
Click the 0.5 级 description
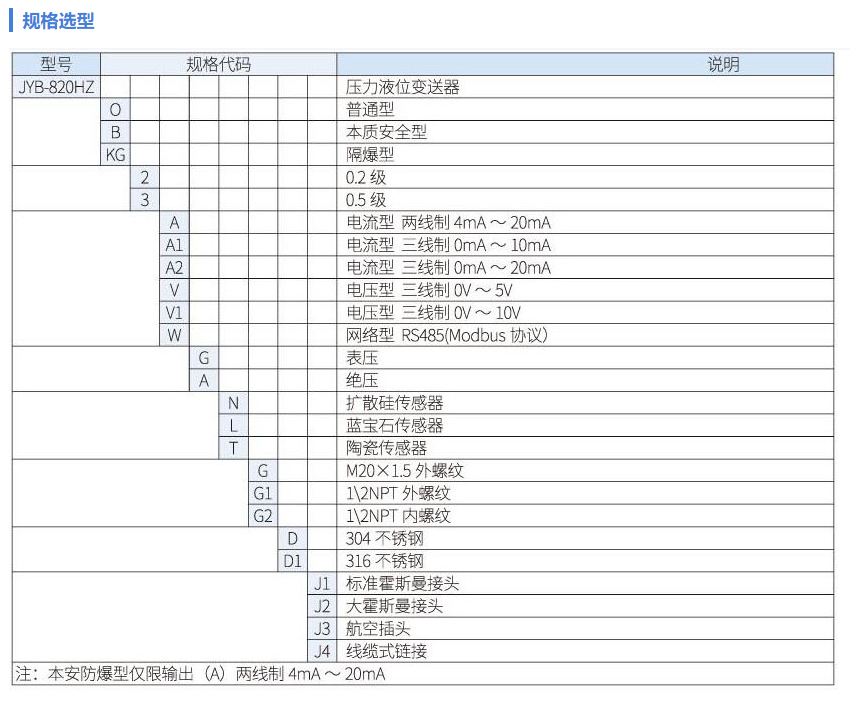(366, 200)
